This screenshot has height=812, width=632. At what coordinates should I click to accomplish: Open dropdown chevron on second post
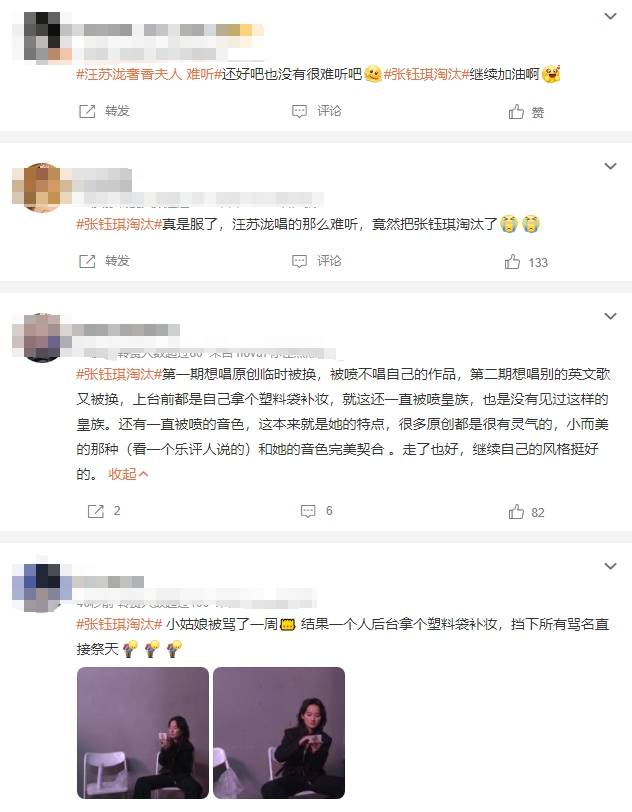click(x=611, y=166)
